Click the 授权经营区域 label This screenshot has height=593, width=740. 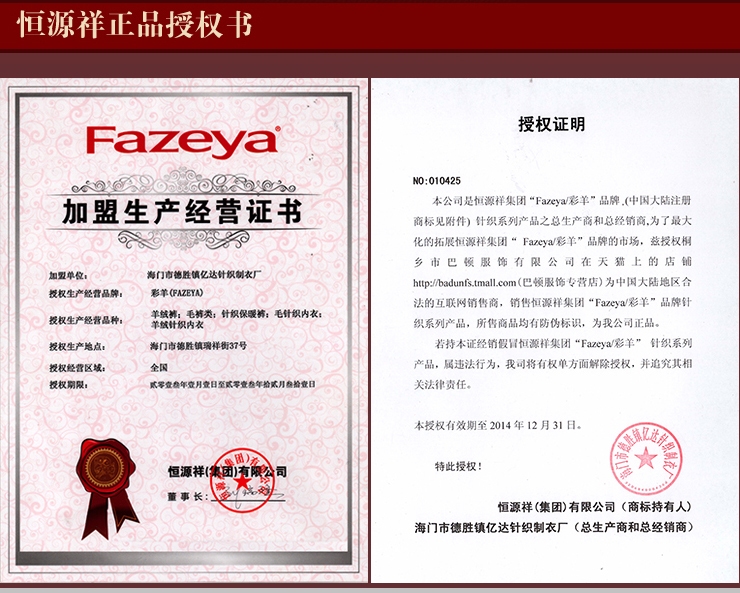point(77,368)
